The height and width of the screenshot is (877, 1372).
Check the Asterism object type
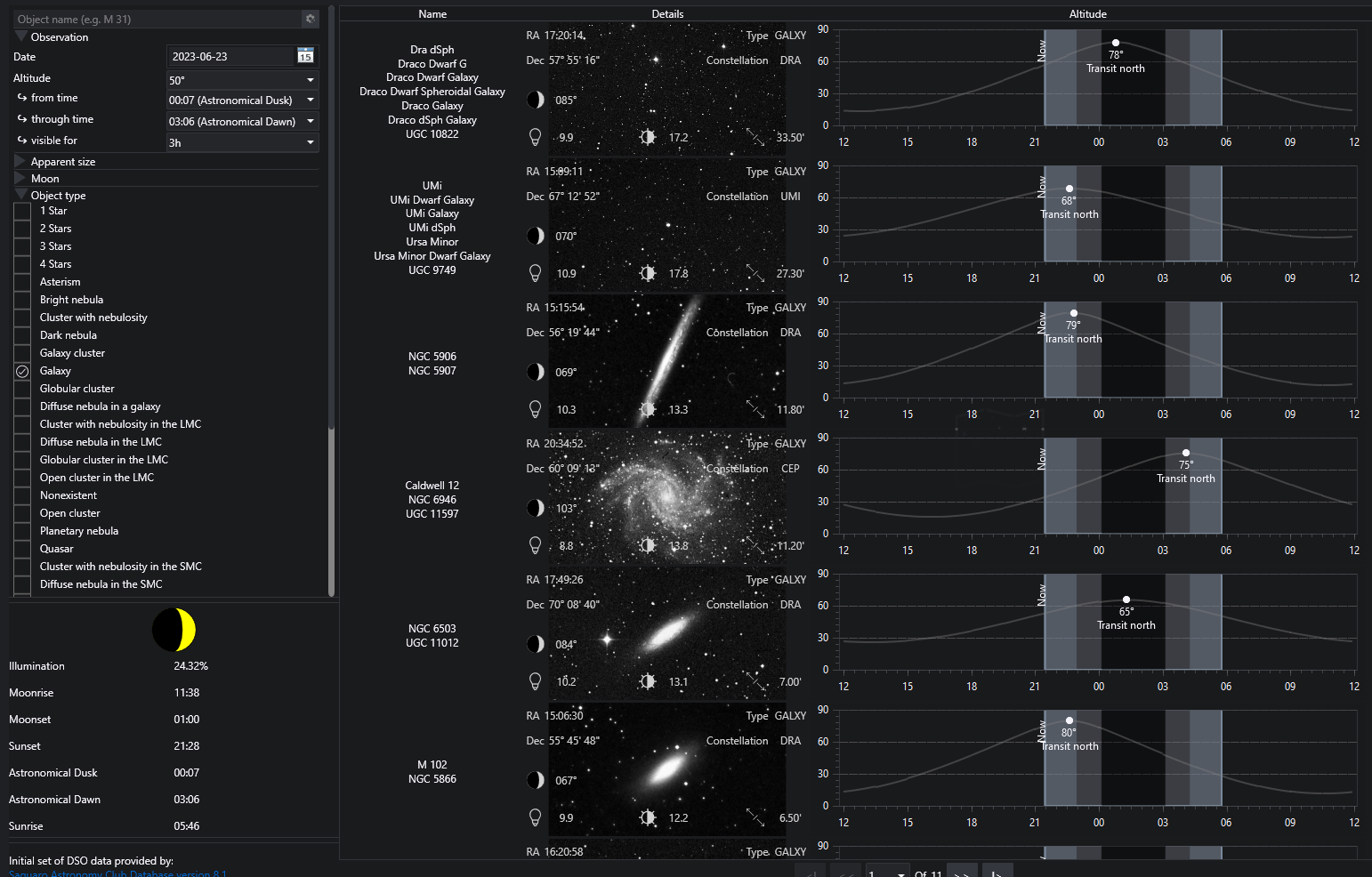22,282
